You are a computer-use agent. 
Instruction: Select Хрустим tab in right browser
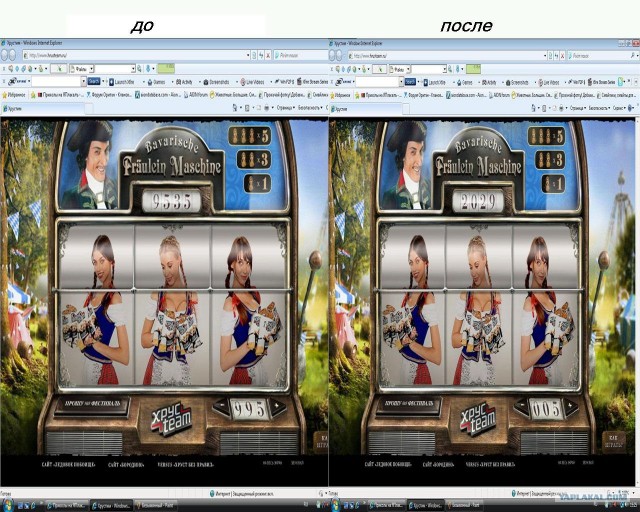point(365,109)
